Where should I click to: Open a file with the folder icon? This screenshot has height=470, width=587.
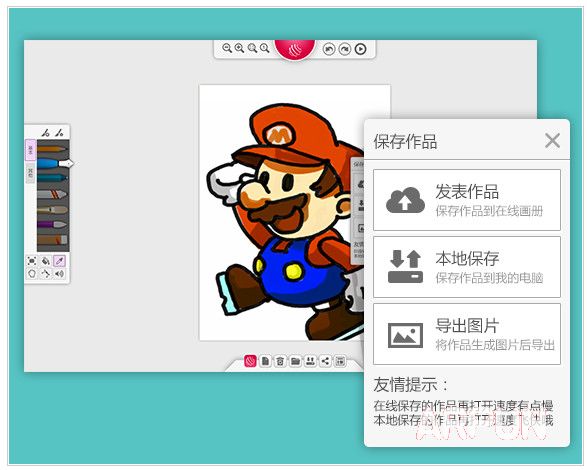click(295, 361)
